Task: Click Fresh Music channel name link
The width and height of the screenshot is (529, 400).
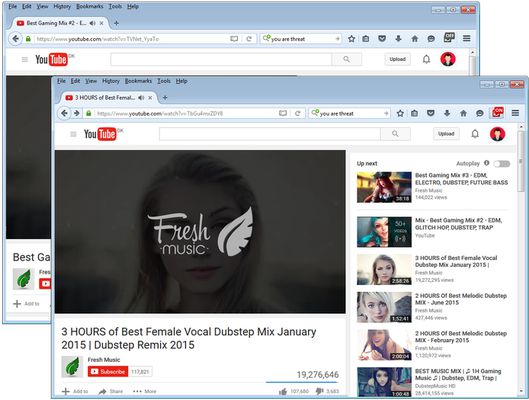Action: click(x=104, y=360)
